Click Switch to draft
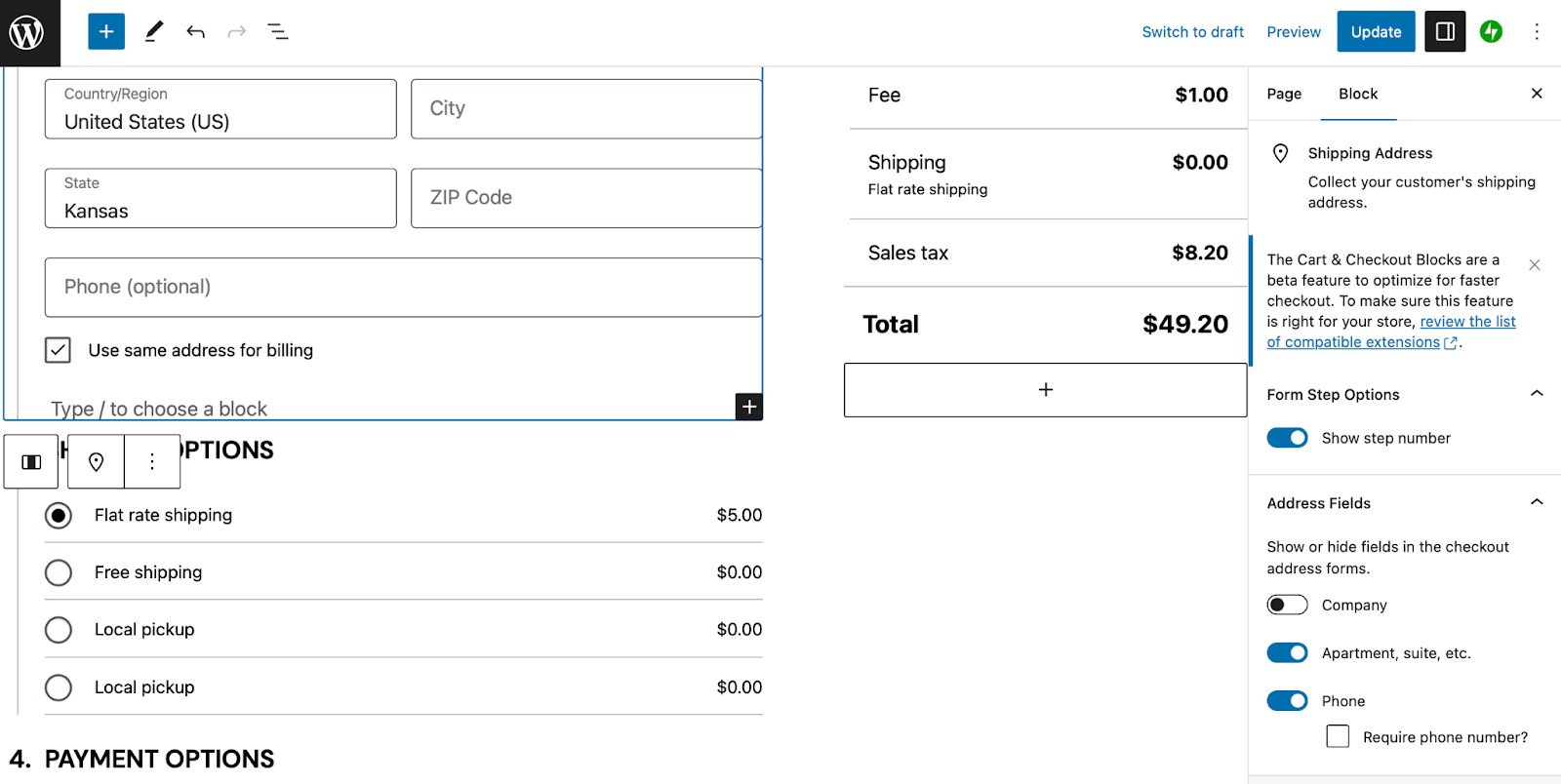The image size is (1561, 784). click(1192, 31)
